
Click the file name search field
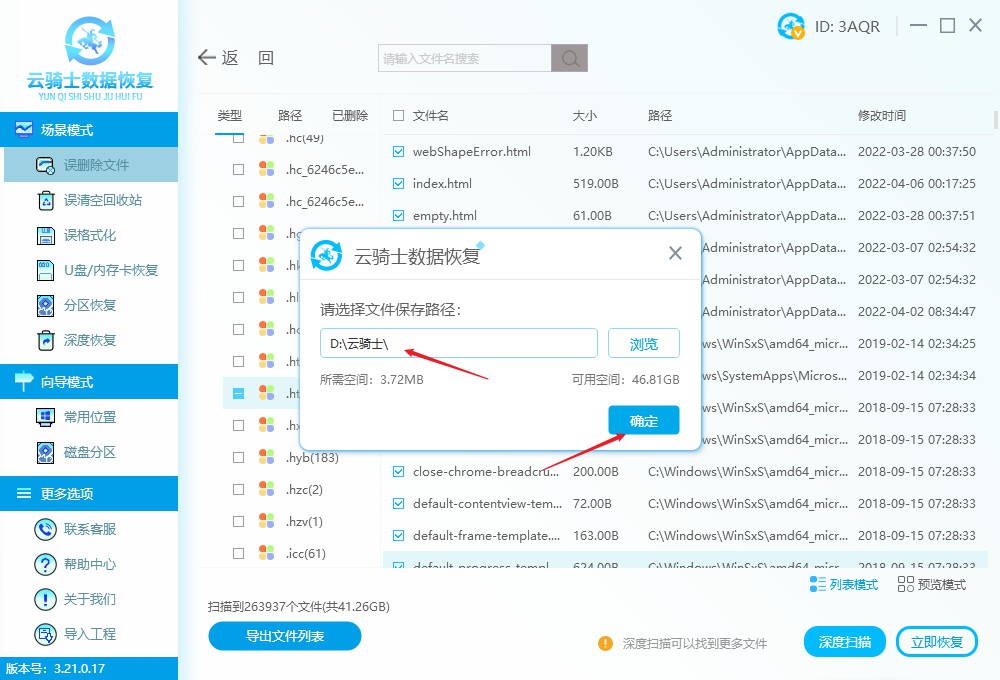point(465,58)
